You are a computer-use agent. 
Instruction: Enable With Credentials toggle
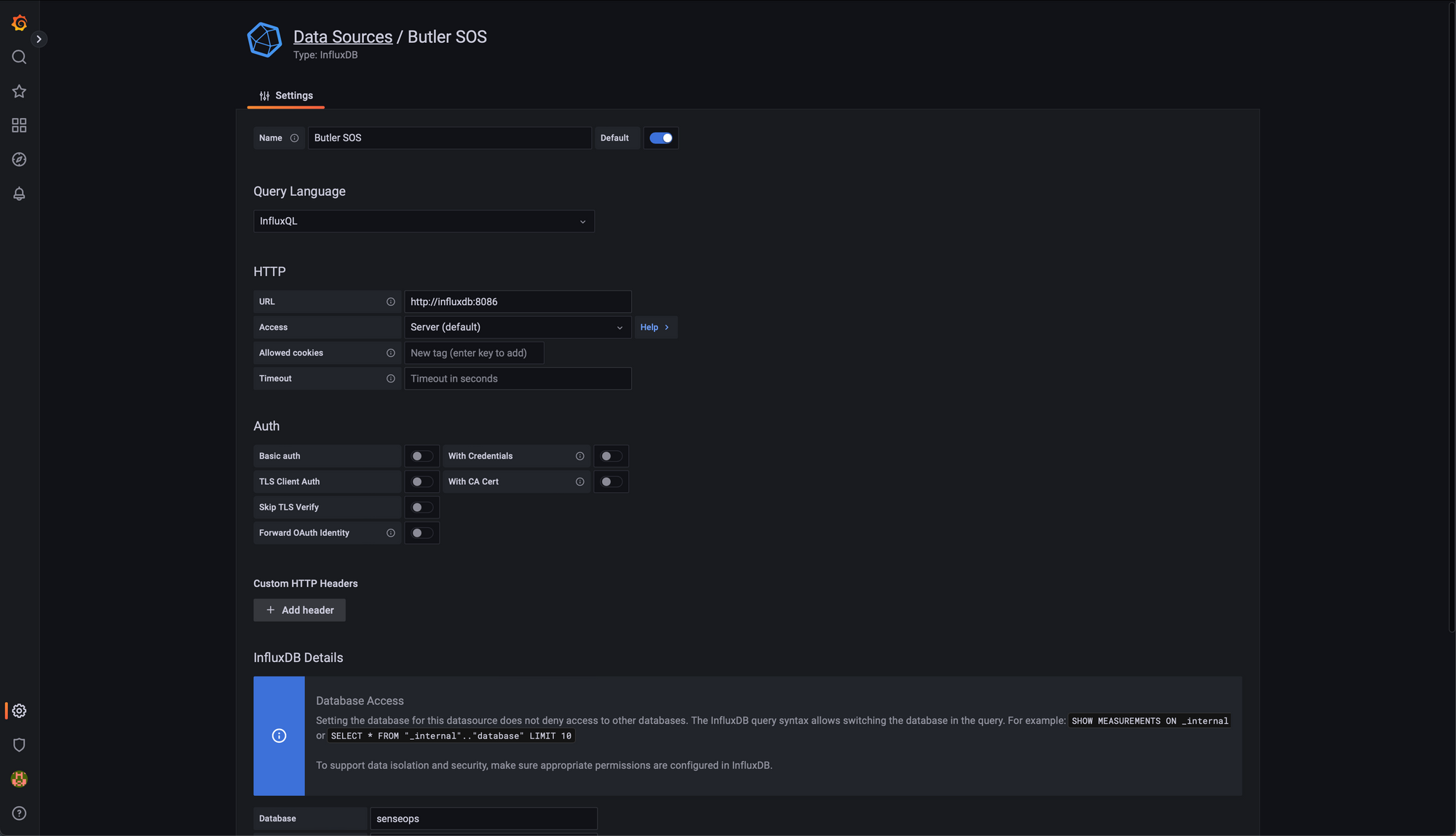coord(611,457)
